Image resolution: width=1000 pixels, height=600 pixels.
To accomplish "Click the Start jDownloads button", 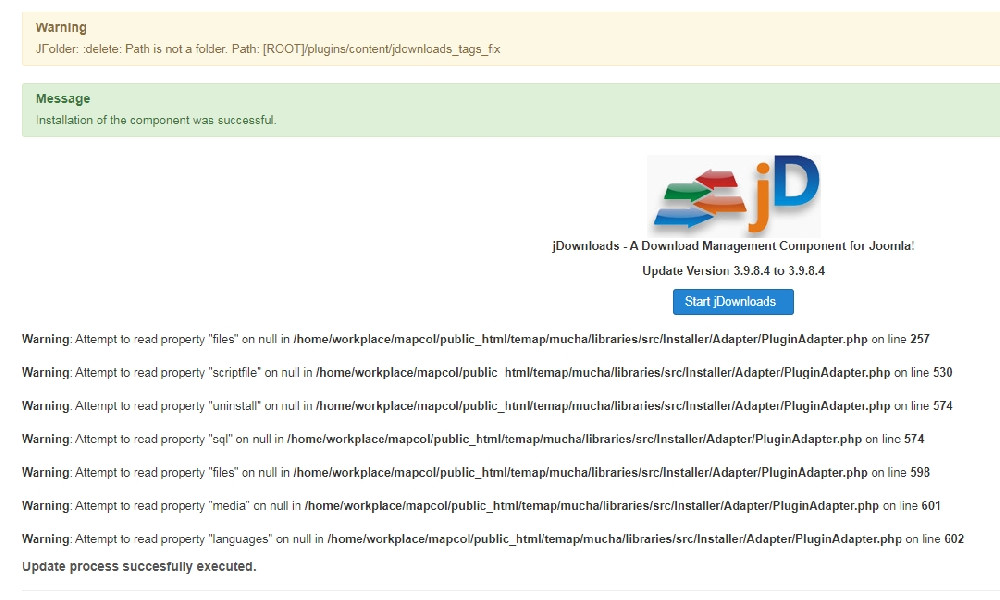I will click(732, 302).
